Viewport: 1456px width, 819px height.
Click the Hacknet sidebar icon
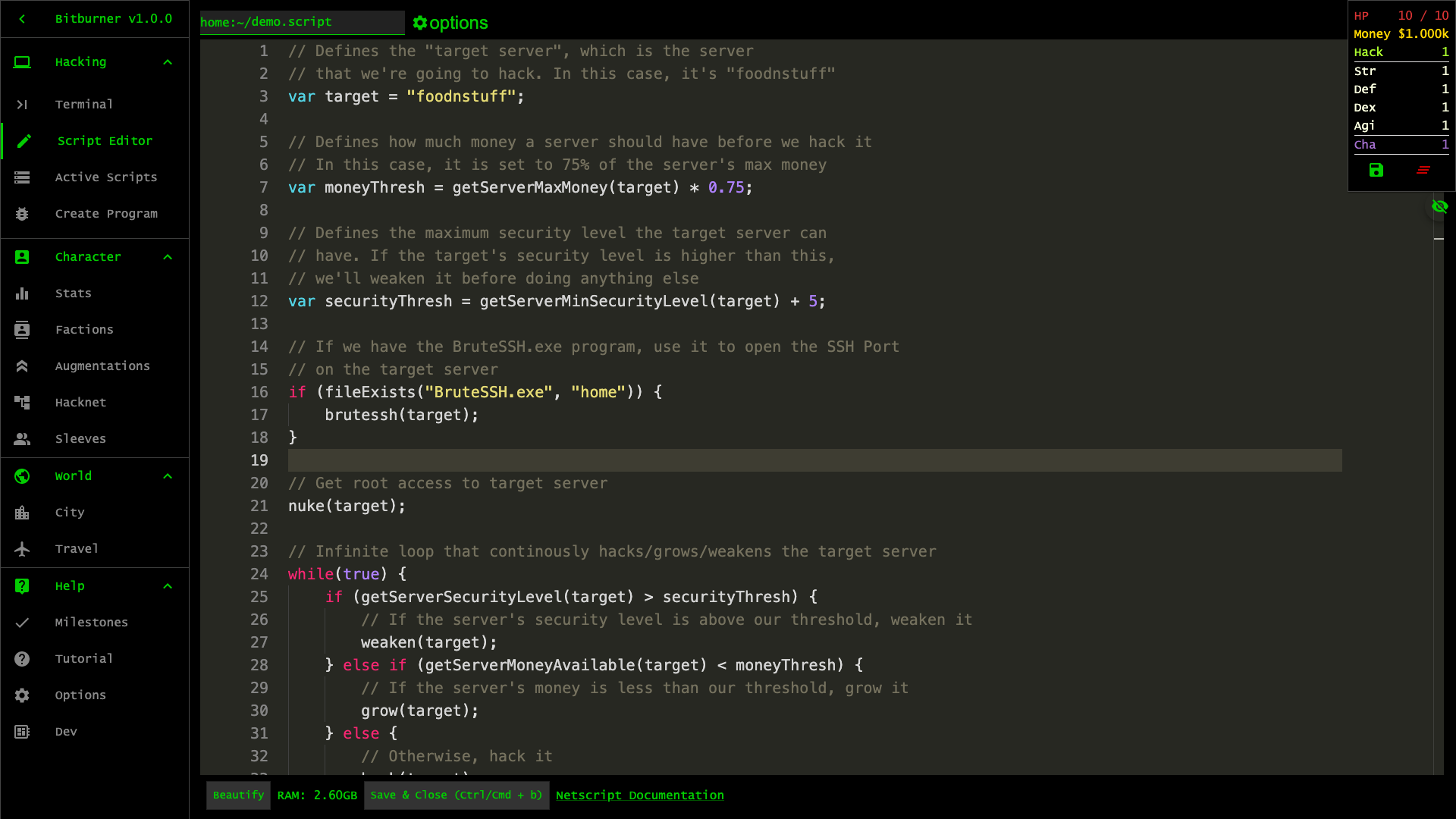(22, 403)
